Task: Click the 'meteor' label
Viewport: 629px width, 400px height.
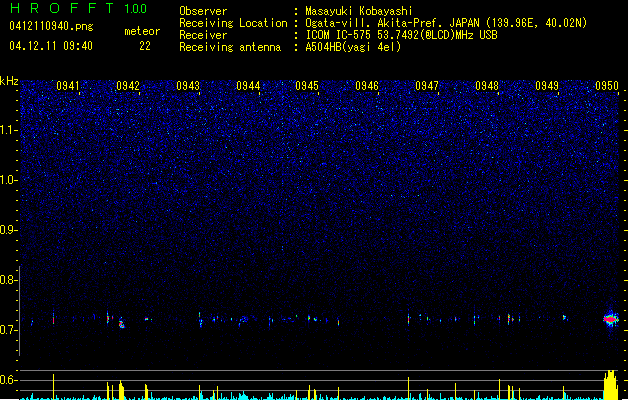Action: tap(142, 31)
